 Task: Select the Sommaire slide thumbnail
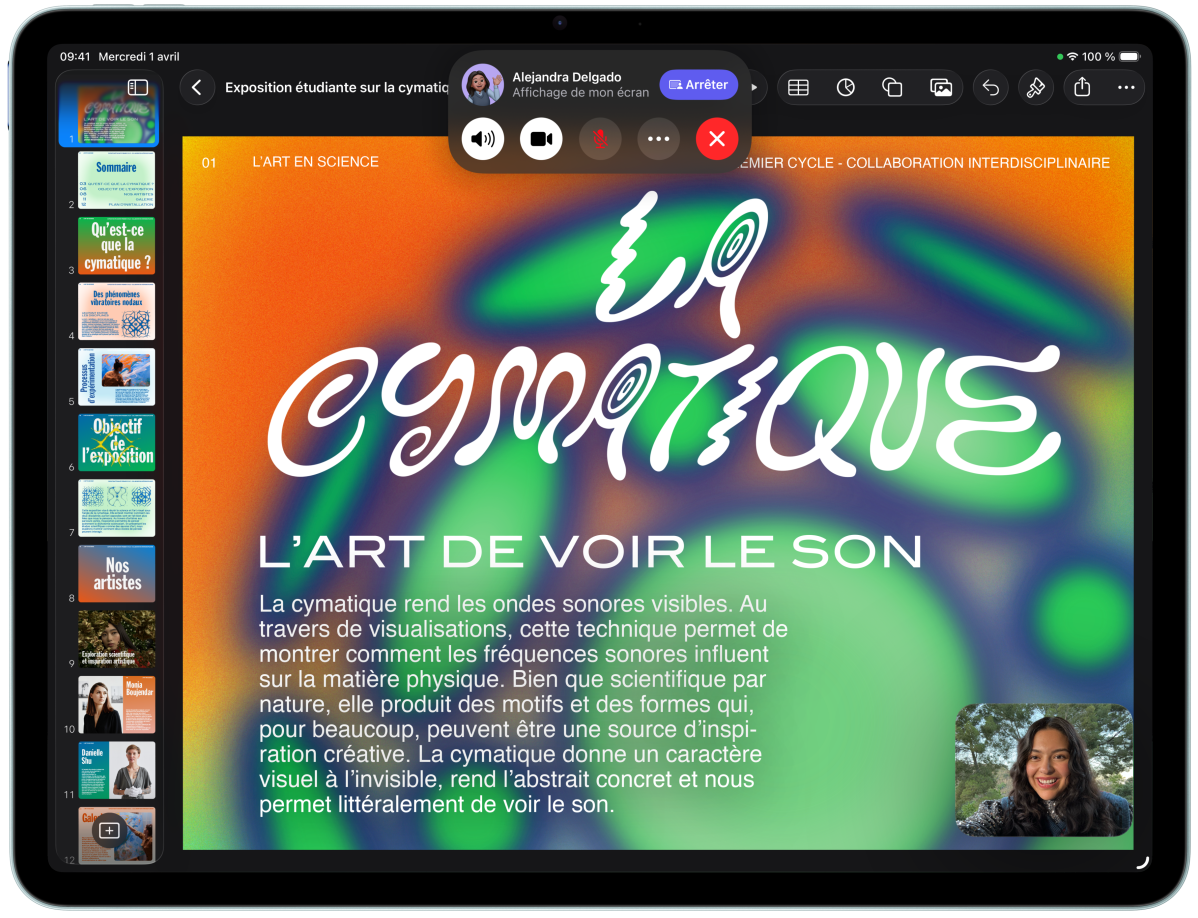(116, 180)
